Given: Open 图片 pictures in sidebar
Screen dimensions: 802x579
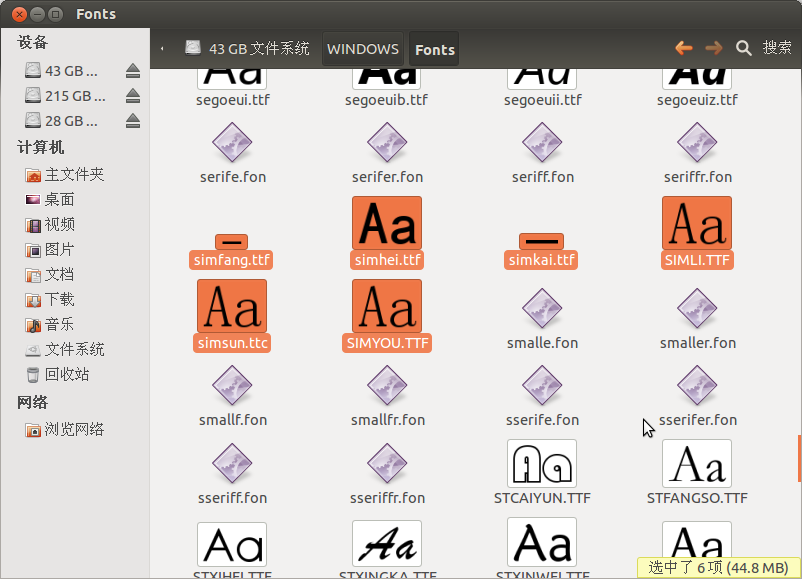Looking at the screenshot, I should pos(50,250).
